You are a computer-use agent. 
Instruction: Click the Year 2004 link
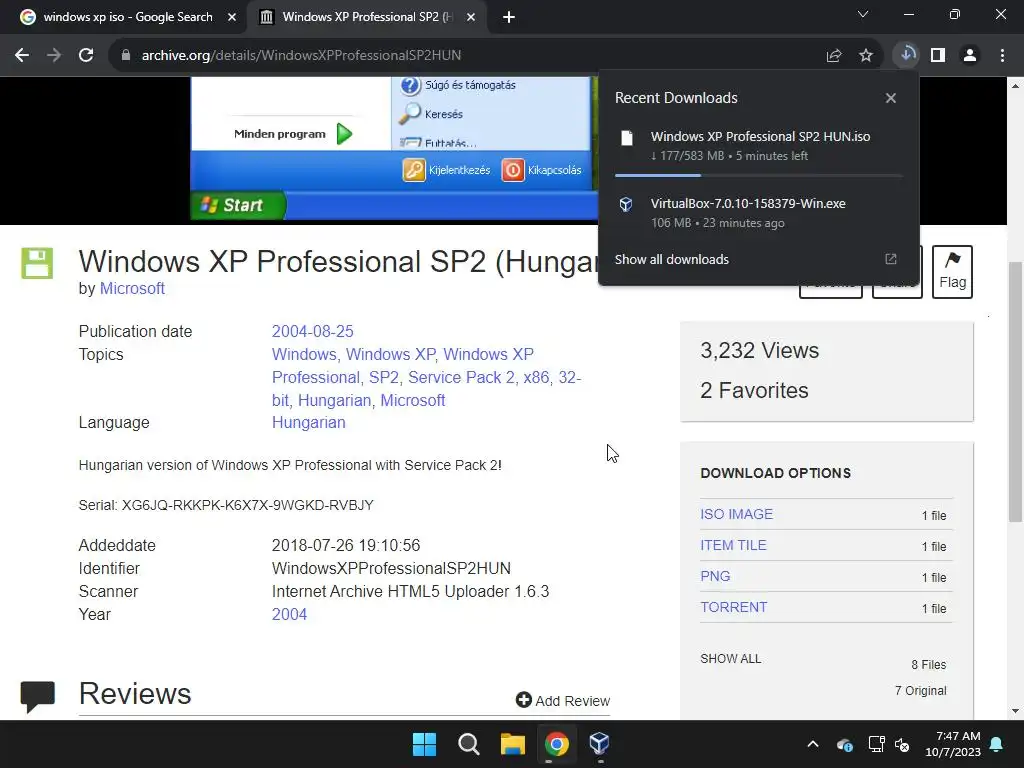289,615
